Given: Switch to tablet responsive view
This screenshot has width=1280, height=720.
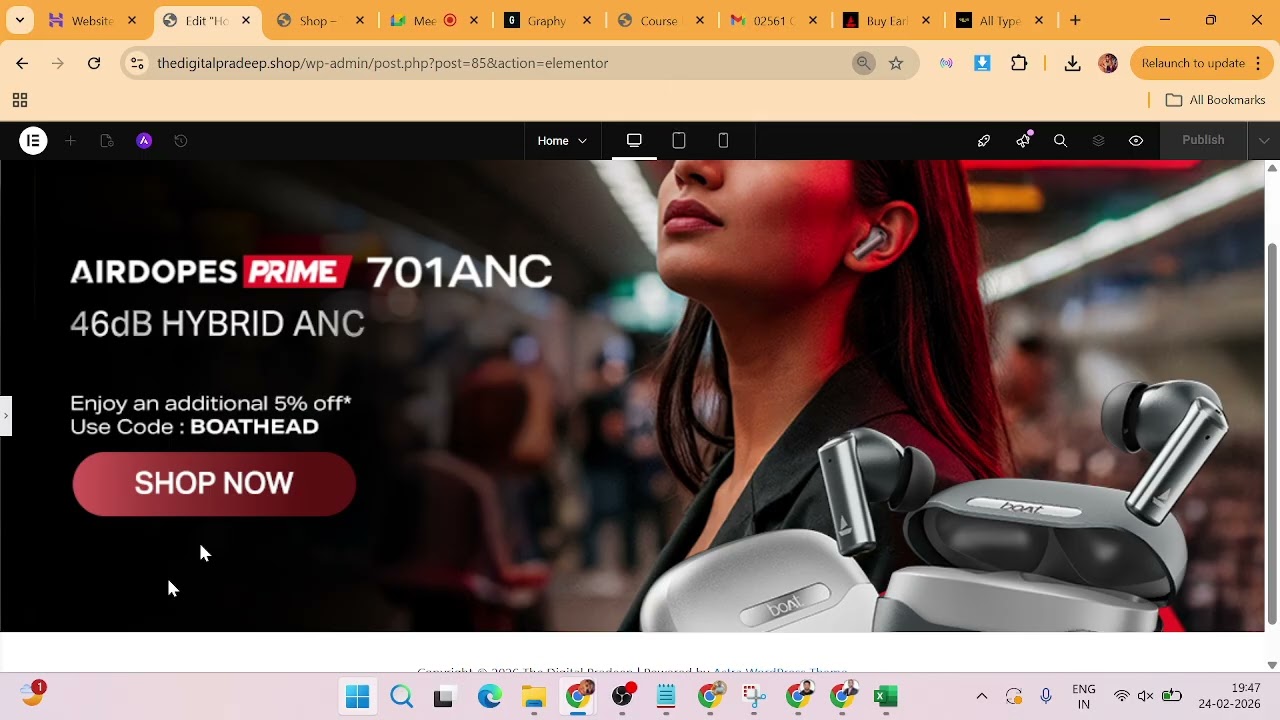Looking at the screenshot, I should pyautogui.click(x=679, y=140).
